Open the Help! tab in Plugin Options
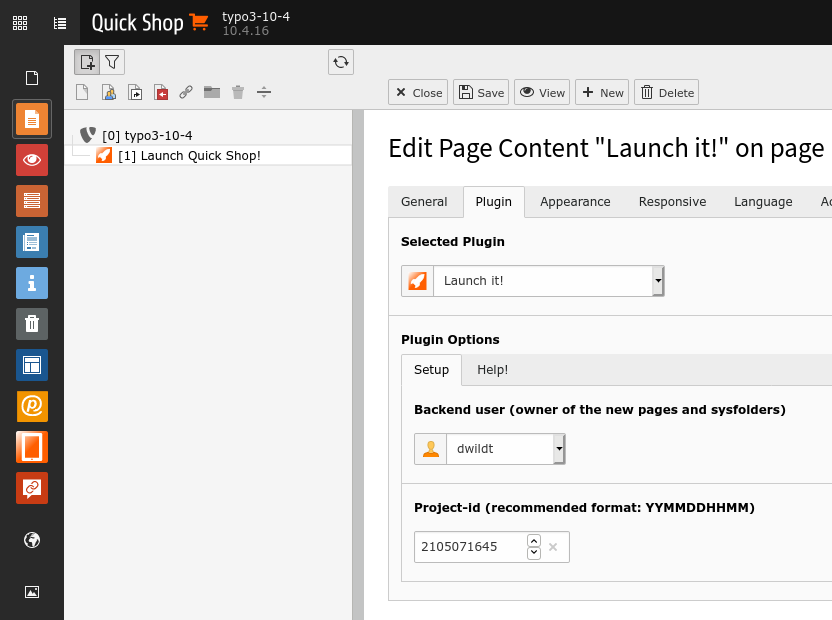 point(492,369)
